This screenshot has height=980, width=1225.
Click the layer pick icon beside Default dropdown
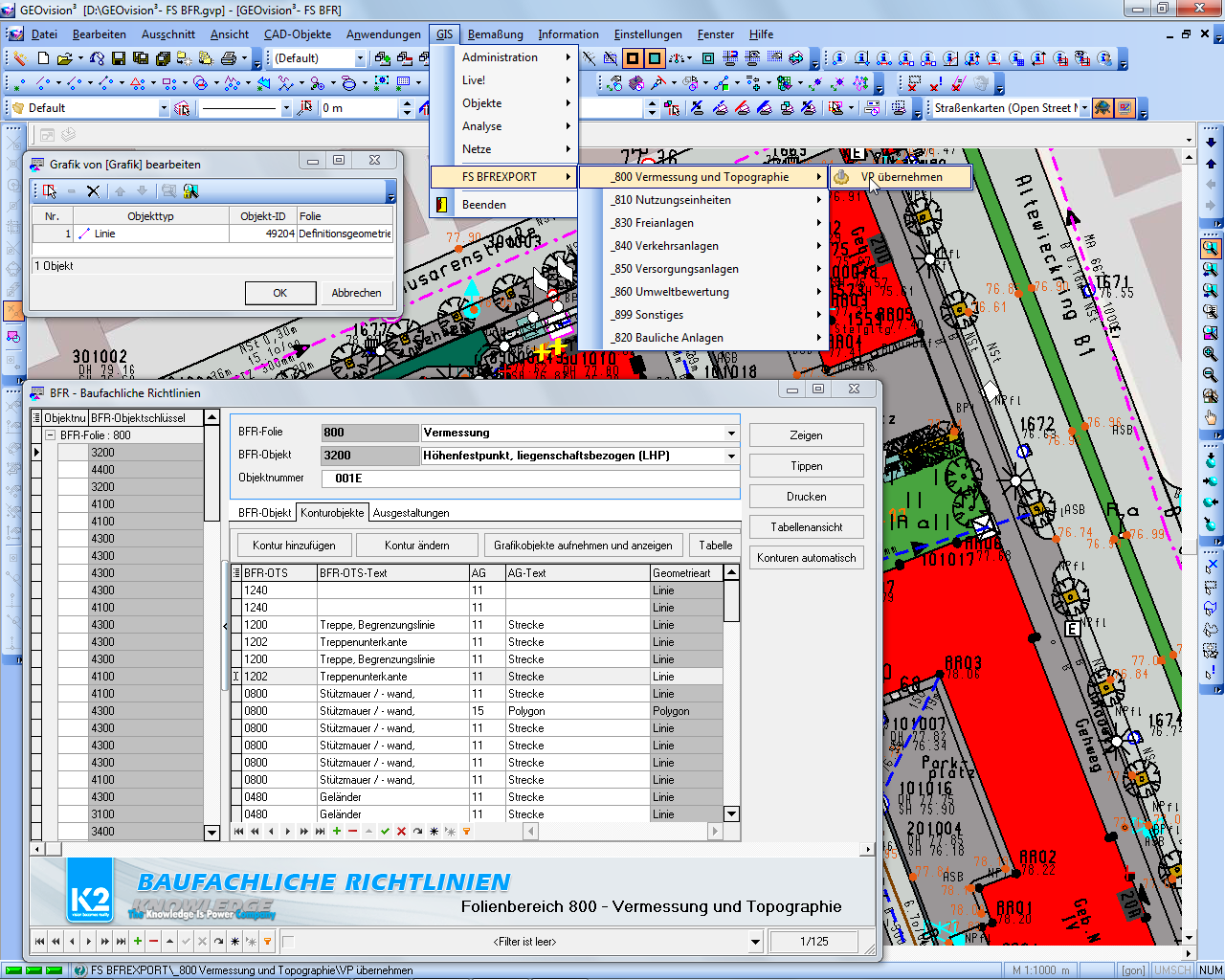pyautogui.click(x=182, y=108)
